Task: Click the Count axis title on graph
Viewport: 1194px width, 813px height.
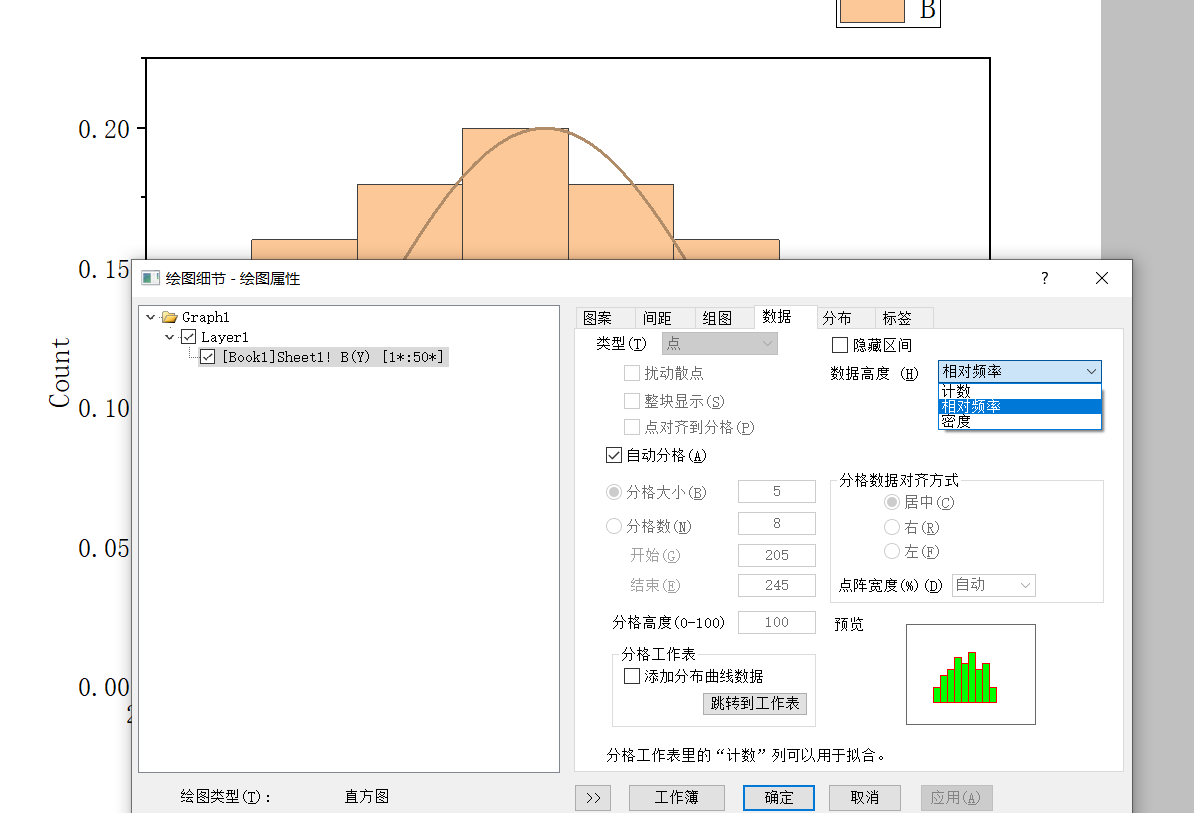Action: (x=59, y=372)
